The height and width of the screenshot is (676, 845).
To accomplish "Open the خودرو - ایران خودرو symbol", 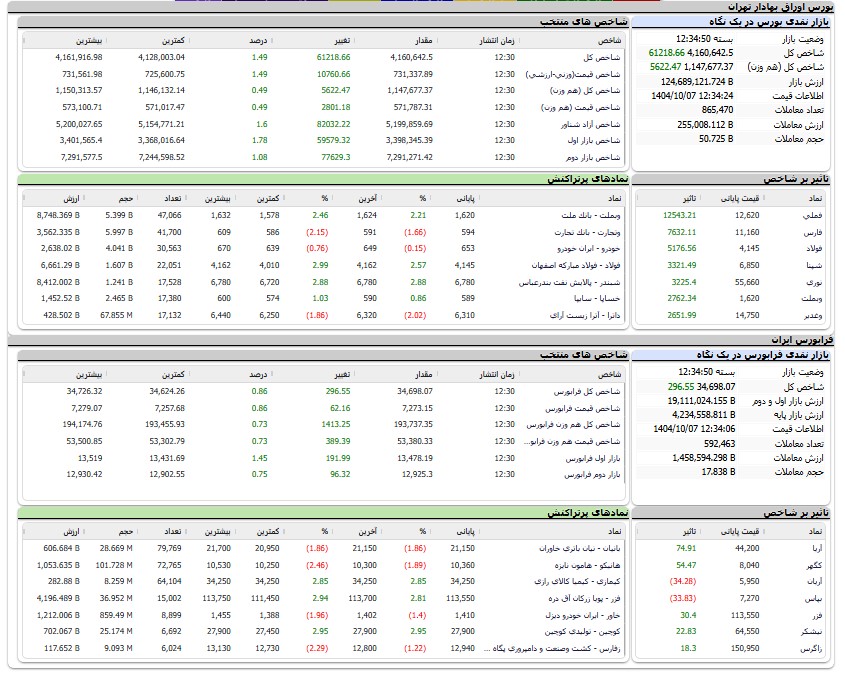I will [587, 248].
